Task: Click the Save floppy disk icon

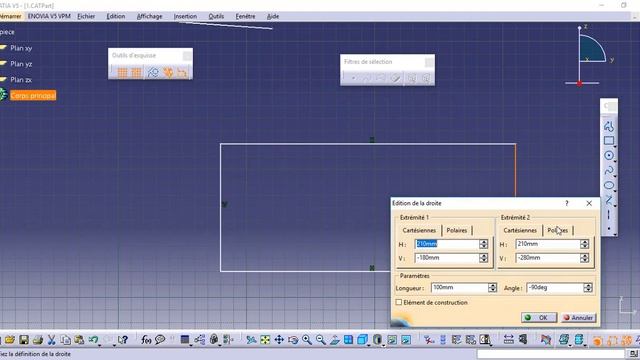Action: pos(24,340)
